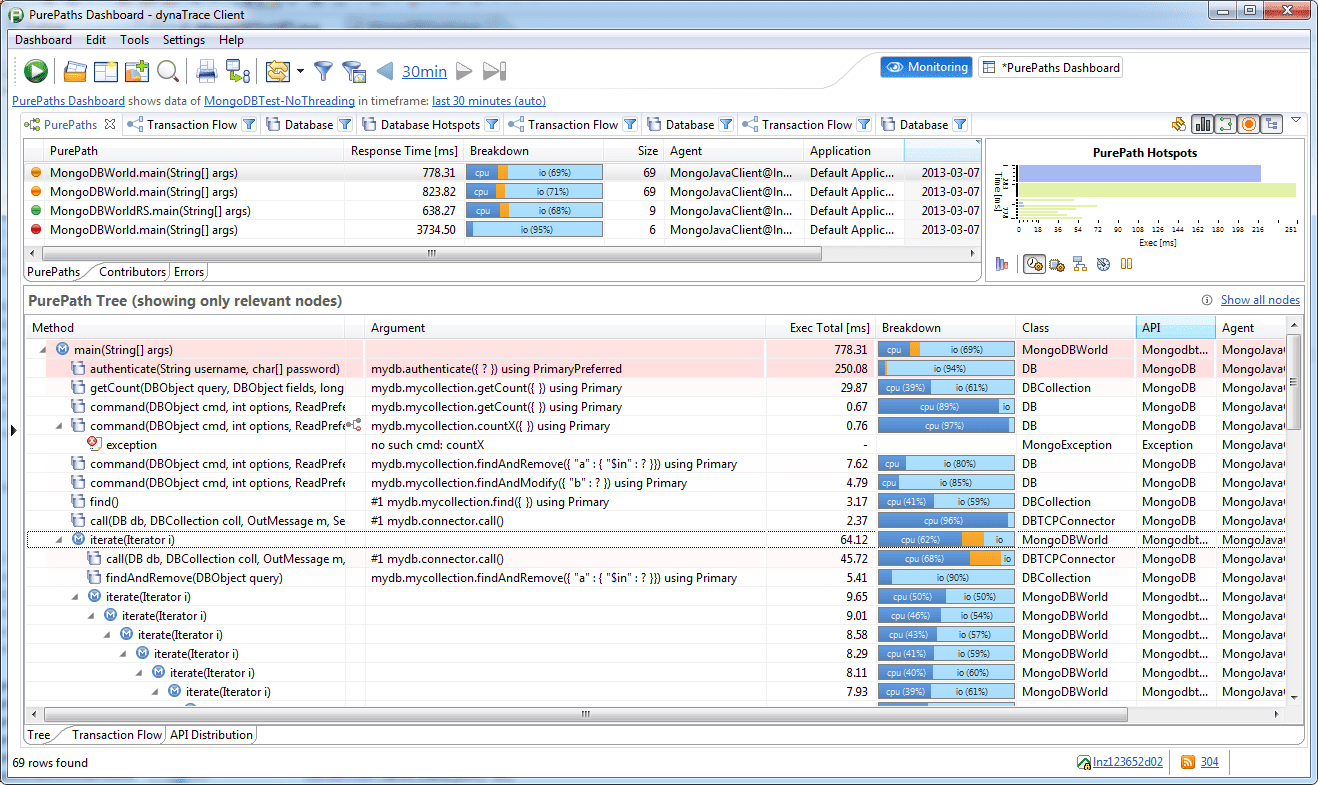The width and height of the screenshot is (1318, 785).
Task: Click the plain funnel filter toolbar icon
Action: [x=323, y=71]
